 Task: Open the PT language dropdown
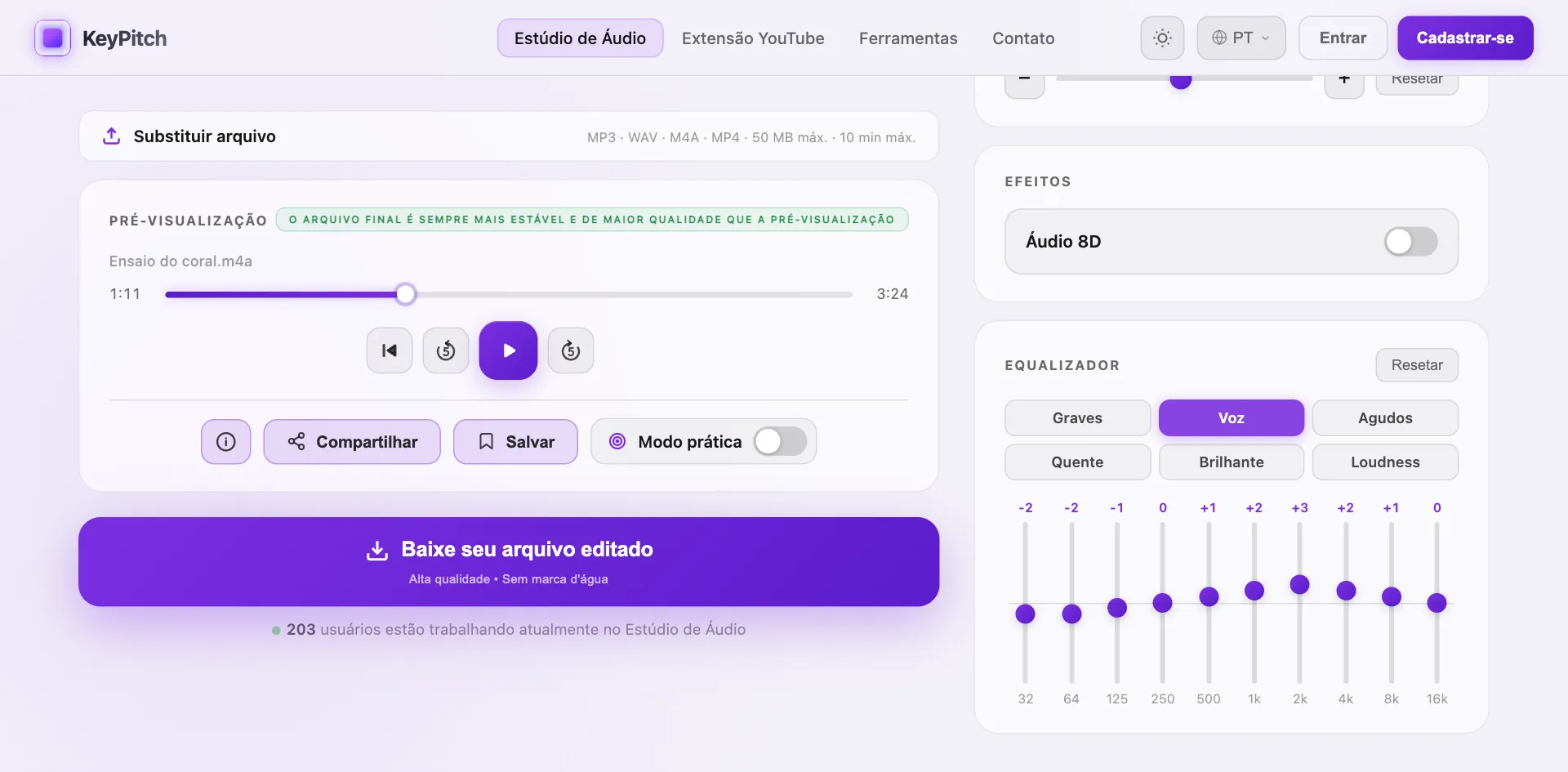(1241, 38)
